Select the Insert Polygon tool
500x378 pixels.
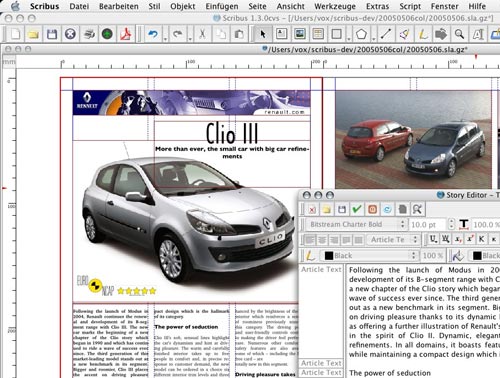click(x=361, y=34)
